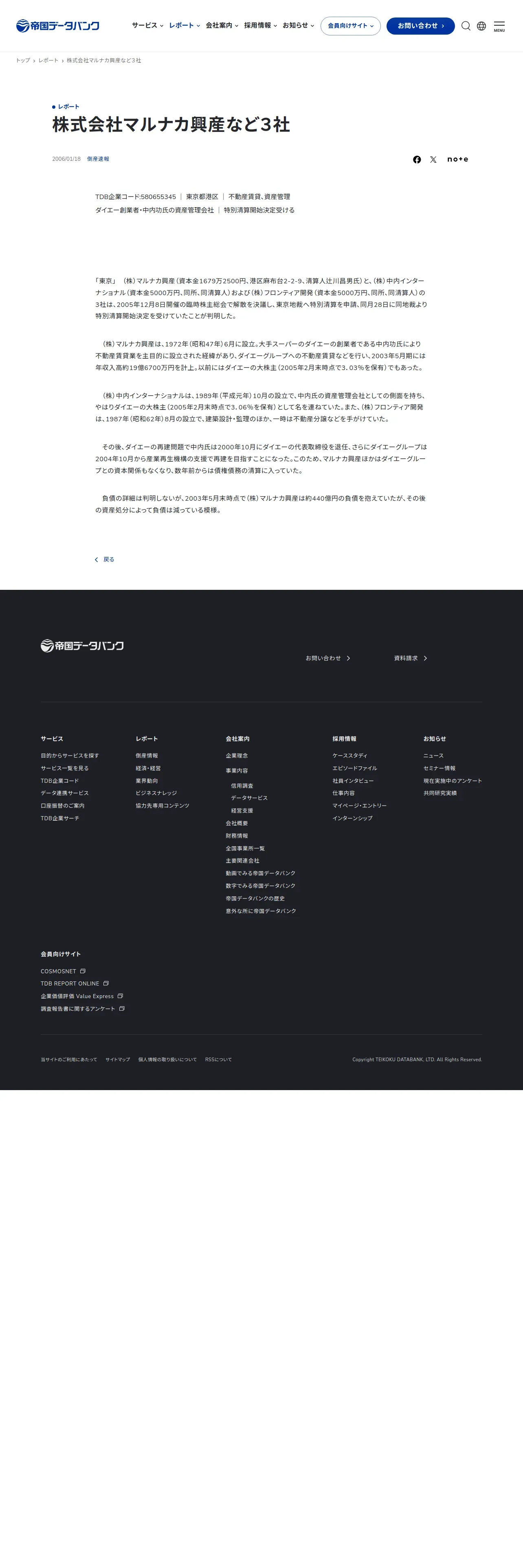Viewport: 523px width, 1568px height.
Task: Open footer 信用調査 link
Action: (x=242, y=786)
